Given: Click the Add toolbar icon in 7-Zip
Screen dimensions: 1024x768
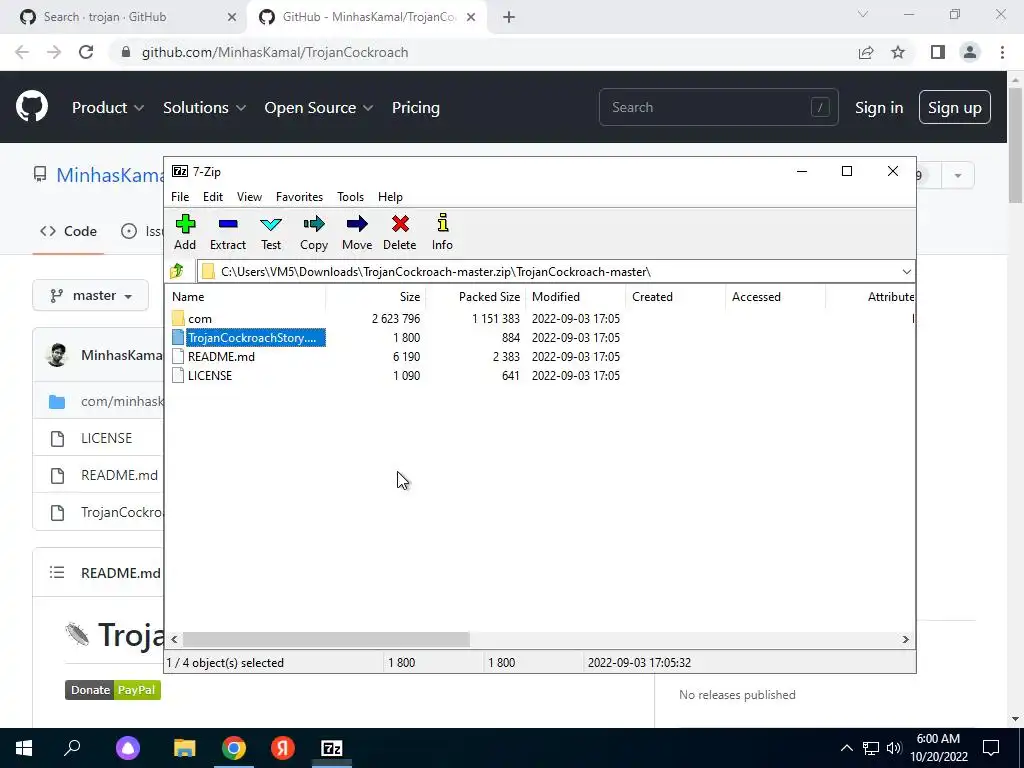Looking at the screenshot, I should pos(185,224).
